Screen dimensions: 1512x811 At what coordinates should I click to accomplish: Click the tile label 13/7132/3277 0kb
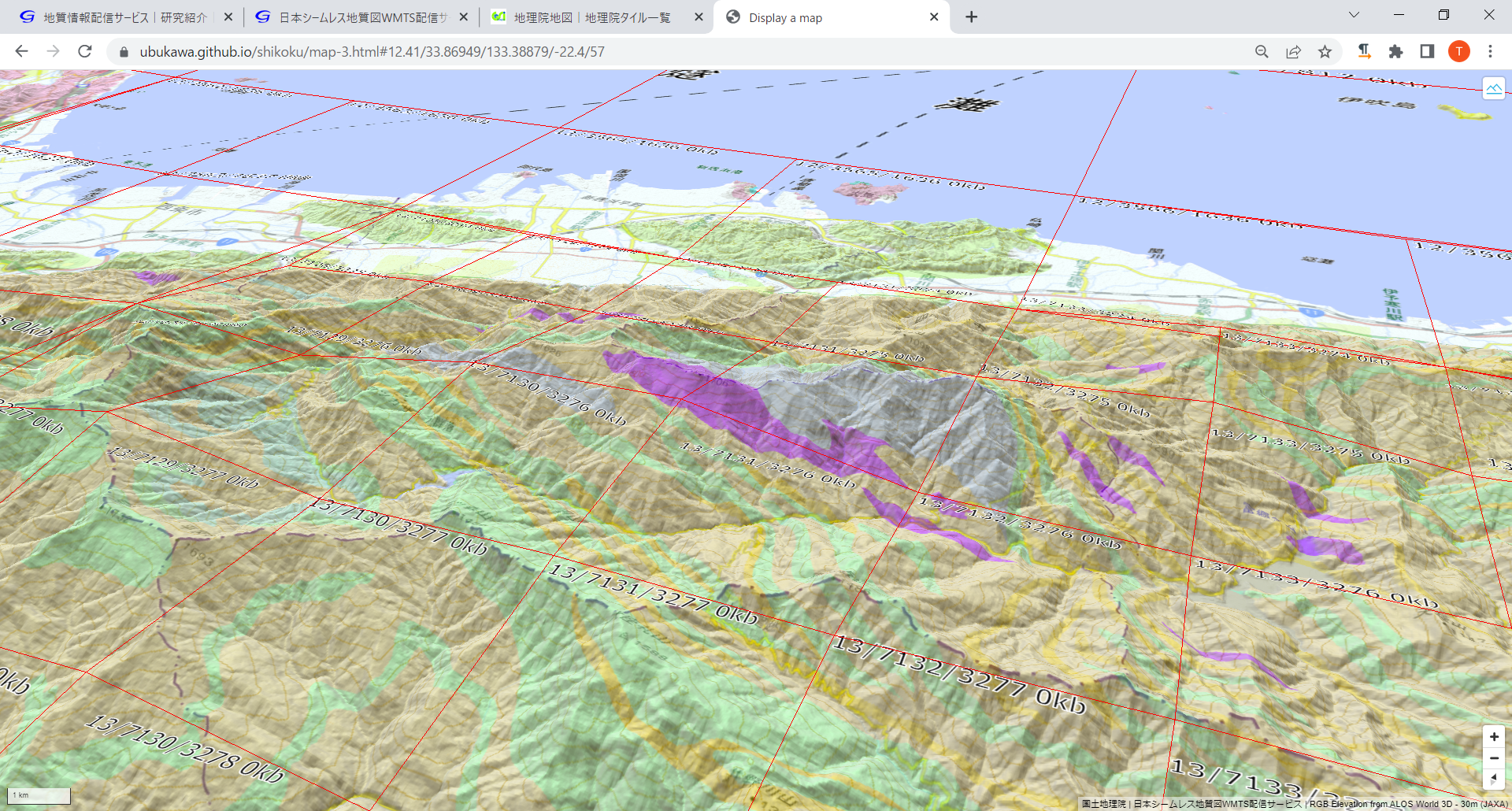click(x=959, y=674)
